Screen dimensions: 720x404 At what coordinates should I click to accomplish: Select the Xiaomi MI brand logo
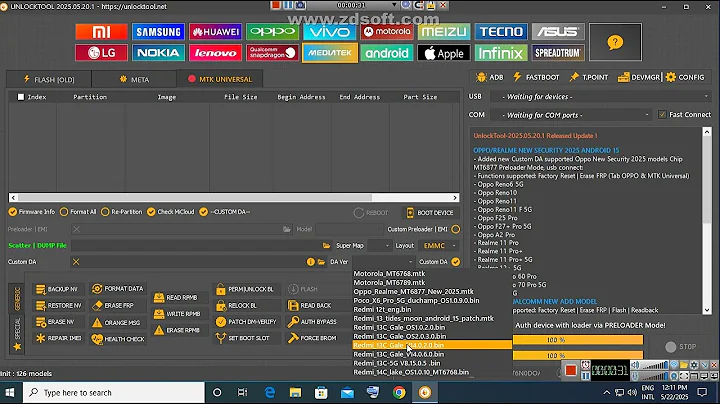click(101, 32)
